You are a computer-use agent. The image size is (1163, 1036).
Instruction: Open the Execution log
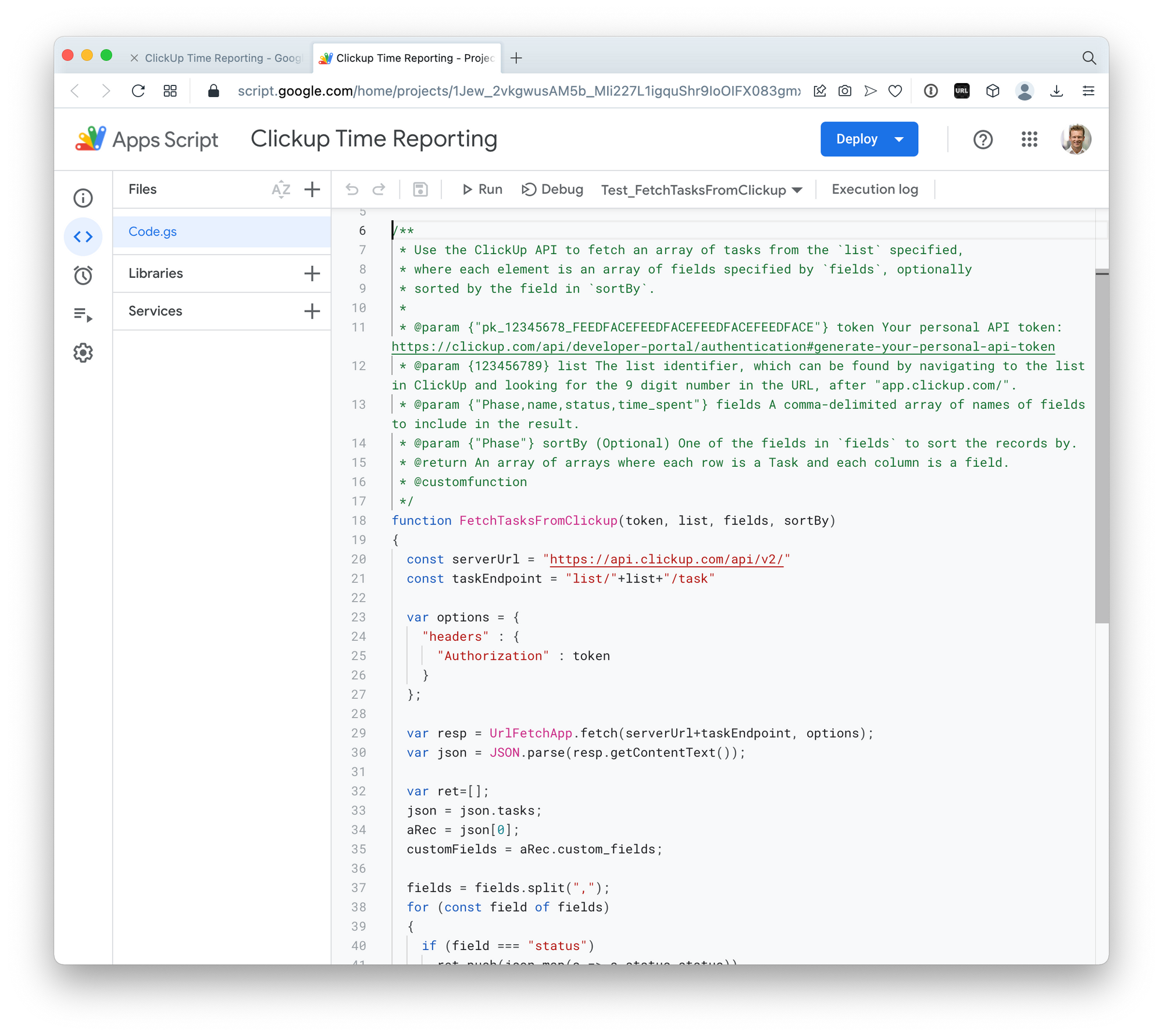coord(875,190)
